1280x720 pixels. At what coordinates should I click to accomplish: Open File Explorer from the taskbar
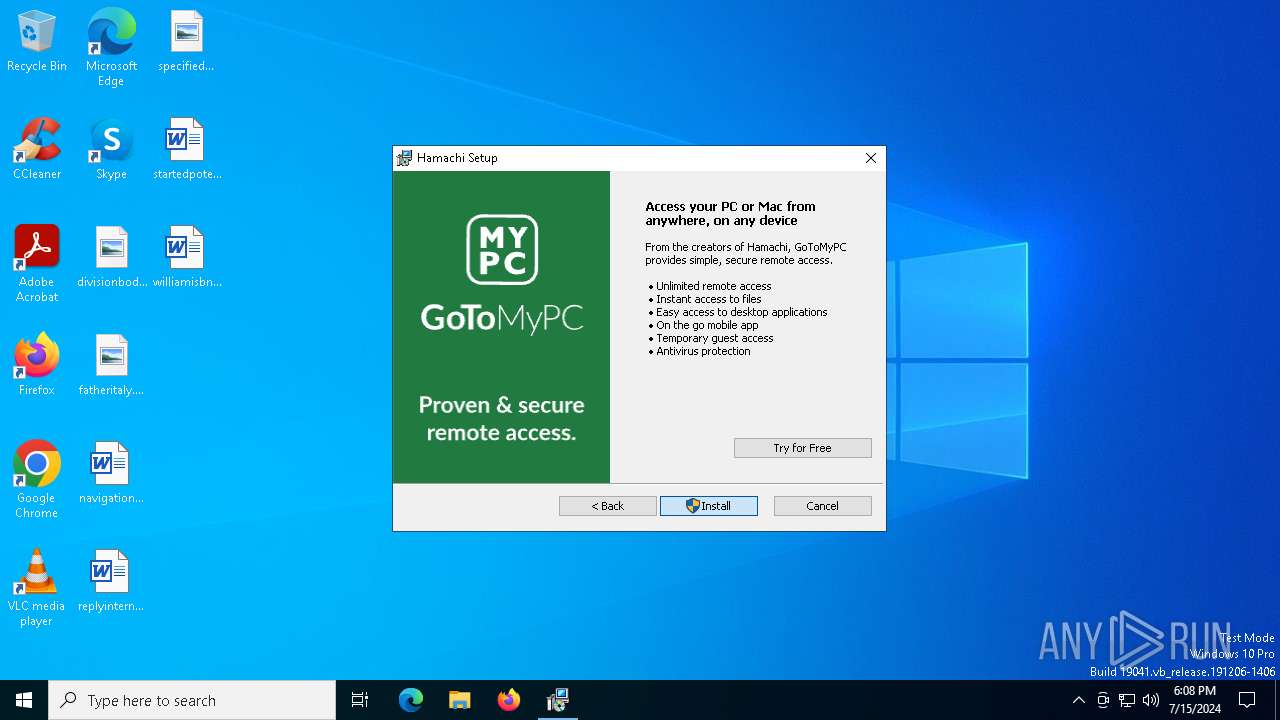point(459,700)
